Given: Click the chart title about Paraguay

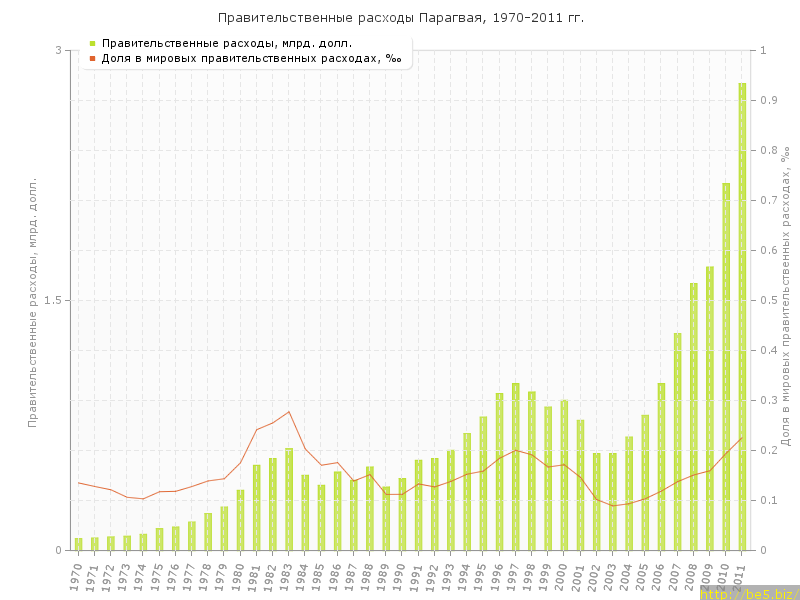Looking at the screenshot, I should coord(400,18).
